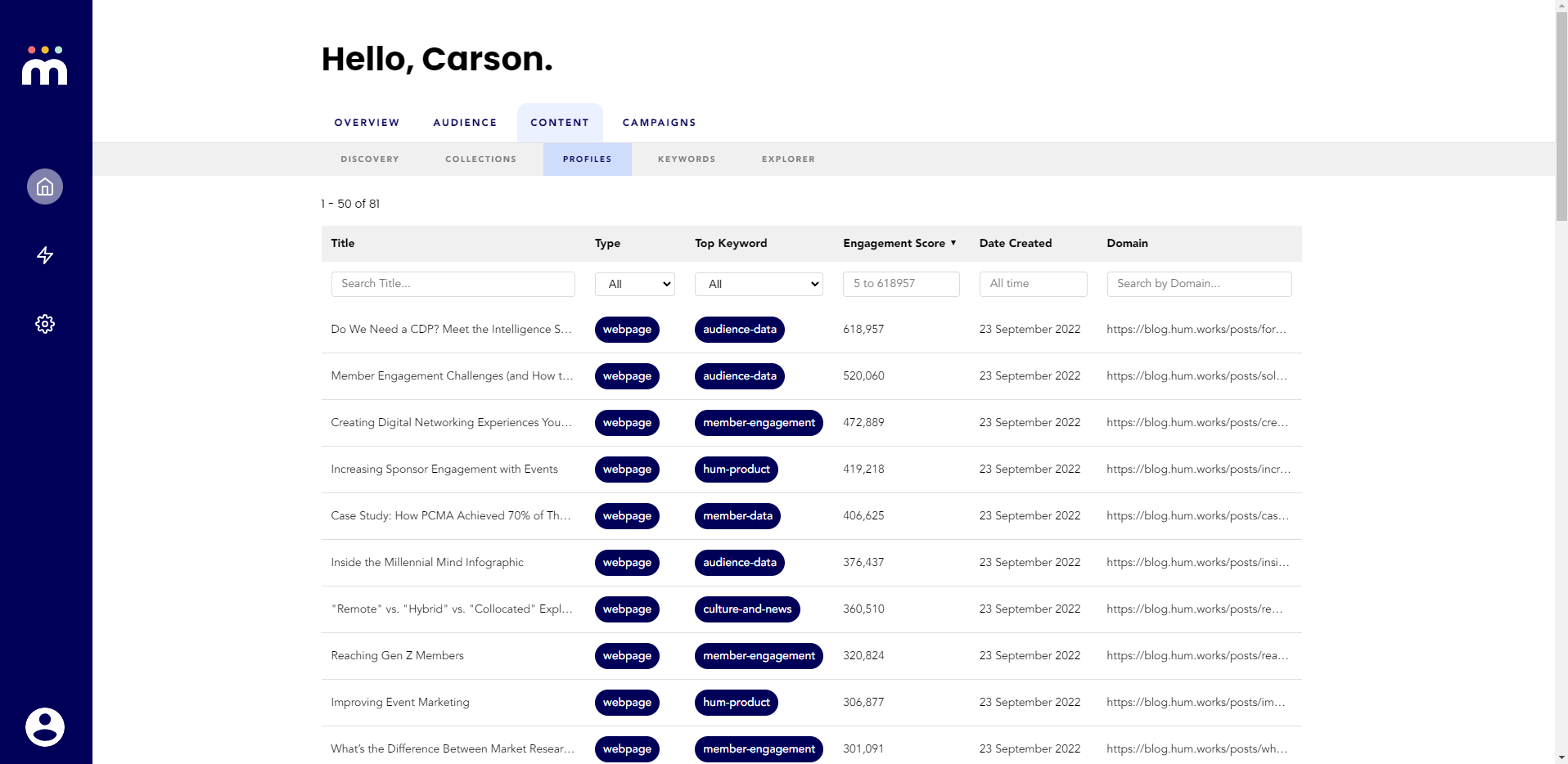Open the Collections sub-tab

[x=480, y=160]
